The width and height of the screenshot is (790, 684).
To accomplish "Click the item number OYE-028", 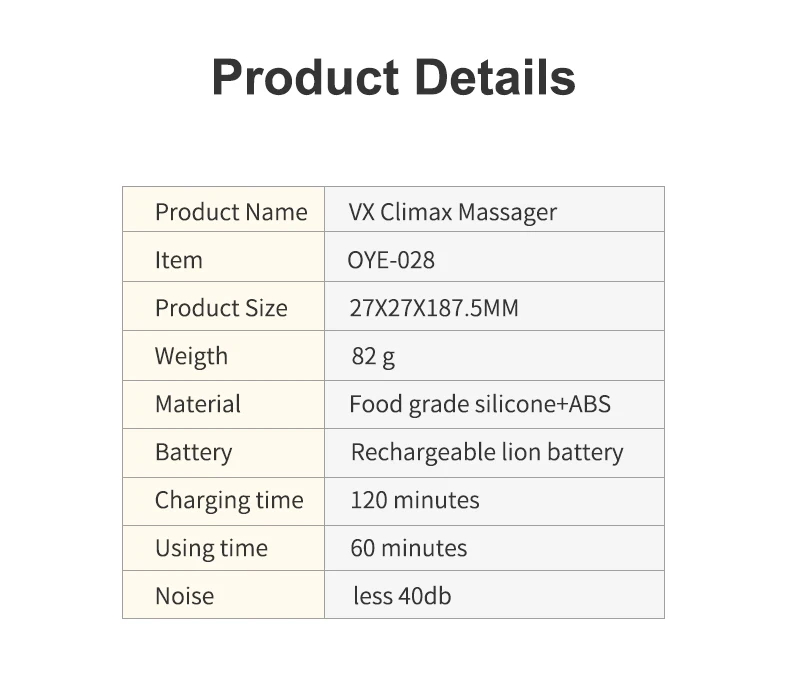I will click(391, 260).
